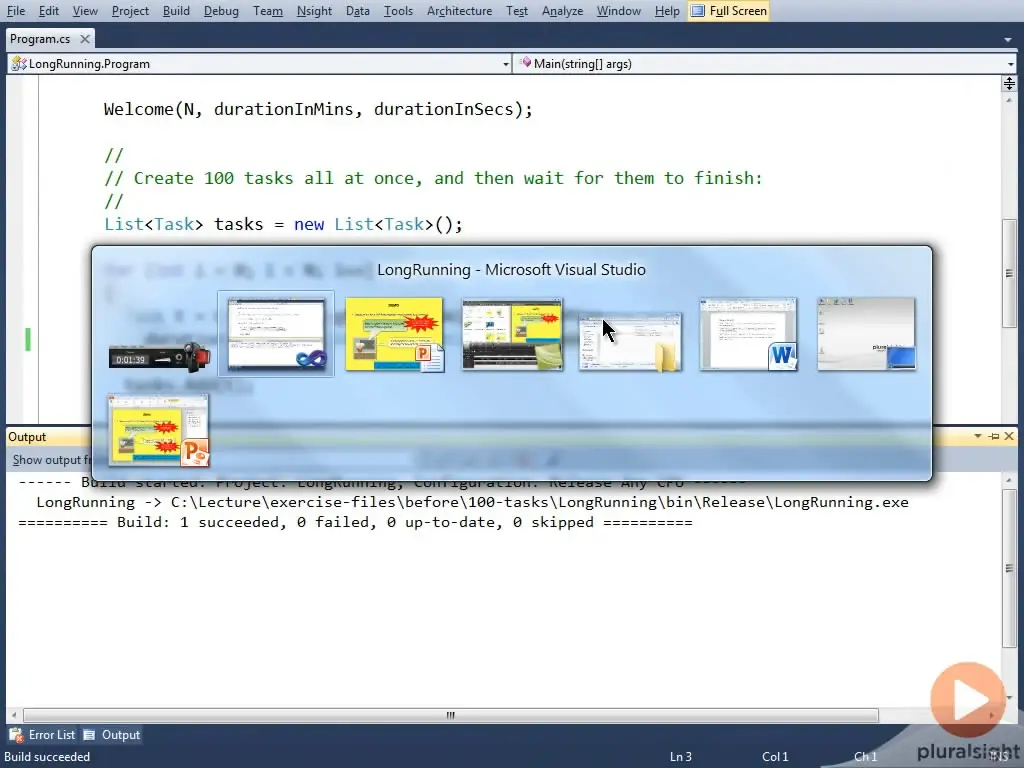Click the editor split-window handle icon
1024x768 pixels.
[1009, 83]
